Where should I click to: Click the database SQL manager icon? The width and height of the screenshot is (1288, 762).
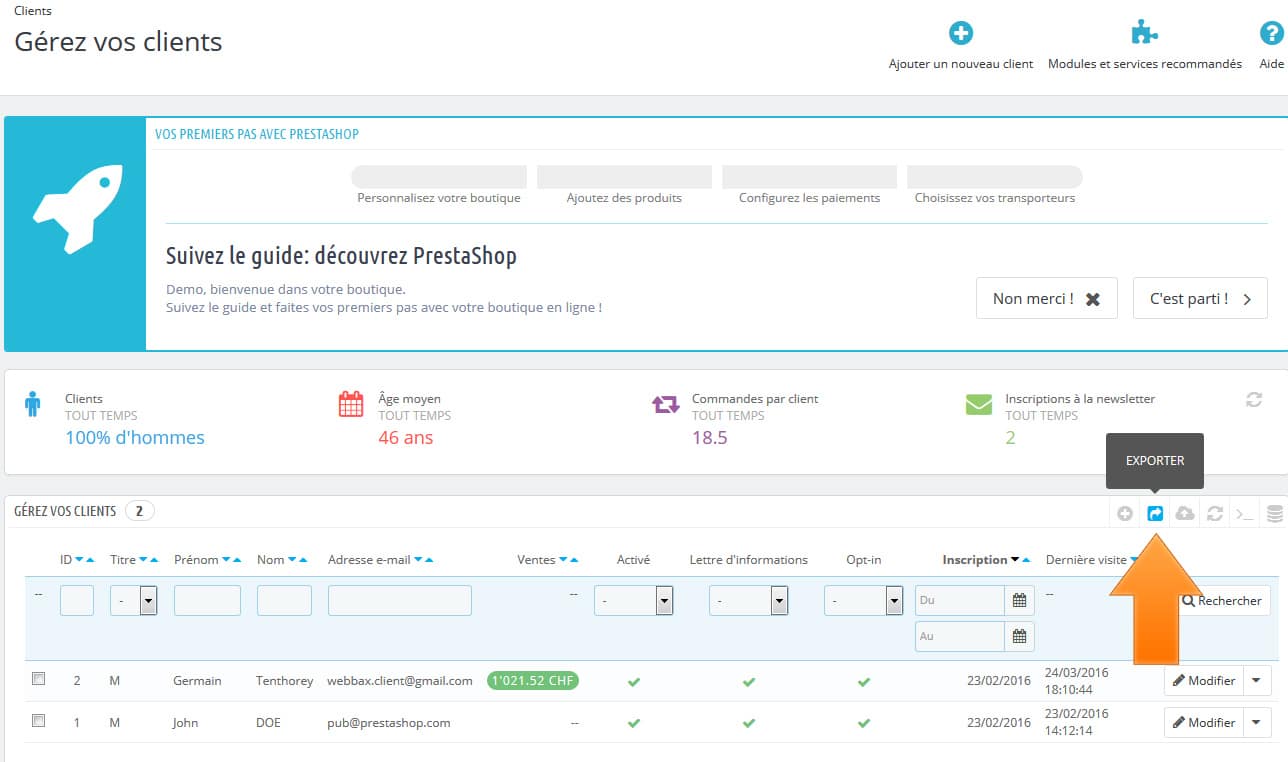tap(1274, 513)
